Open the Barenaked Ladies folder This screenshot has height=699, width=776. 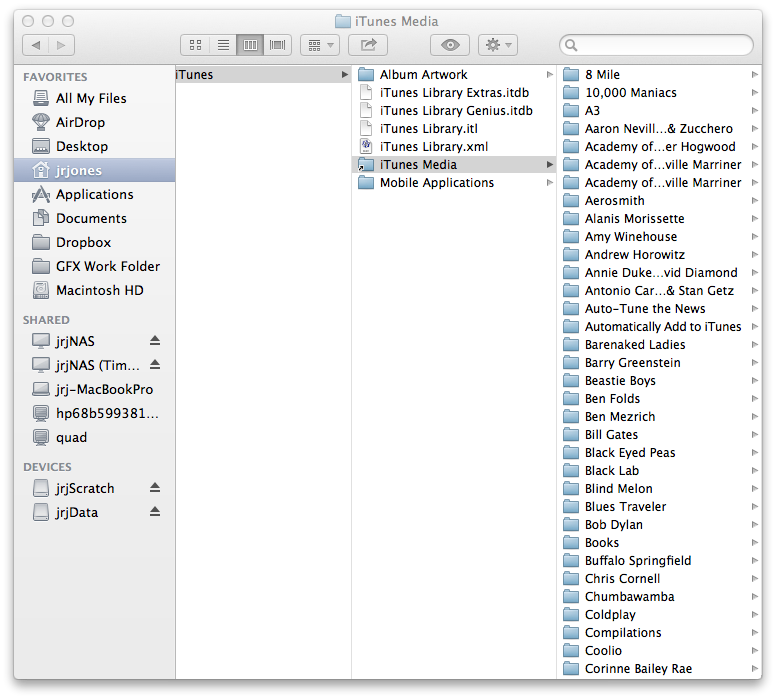click(660, 345)
